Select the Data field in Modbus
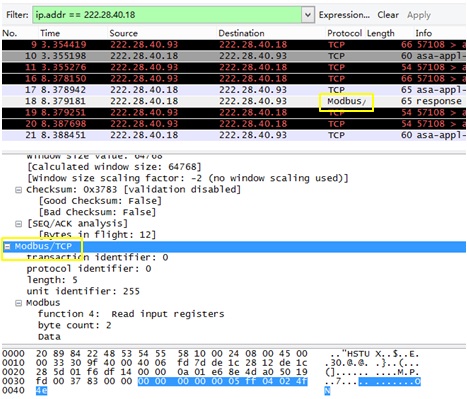 [49, 337]
